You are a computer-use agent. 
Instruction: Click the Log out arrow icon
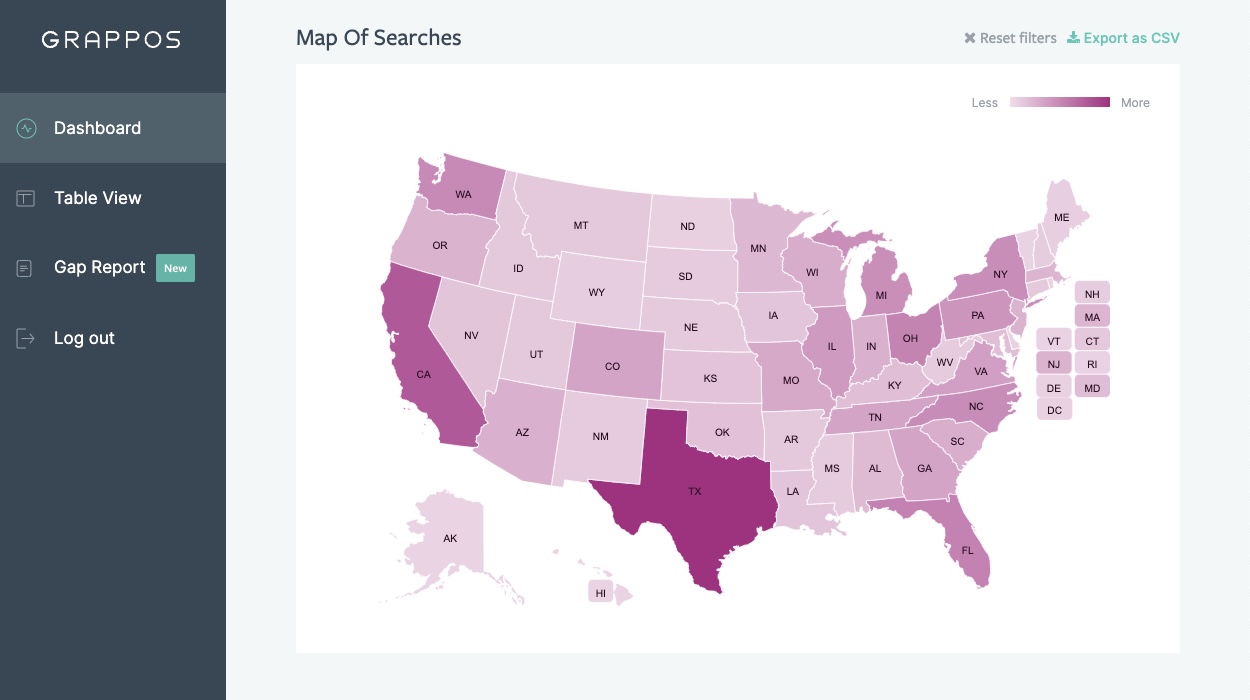point(24,338)
